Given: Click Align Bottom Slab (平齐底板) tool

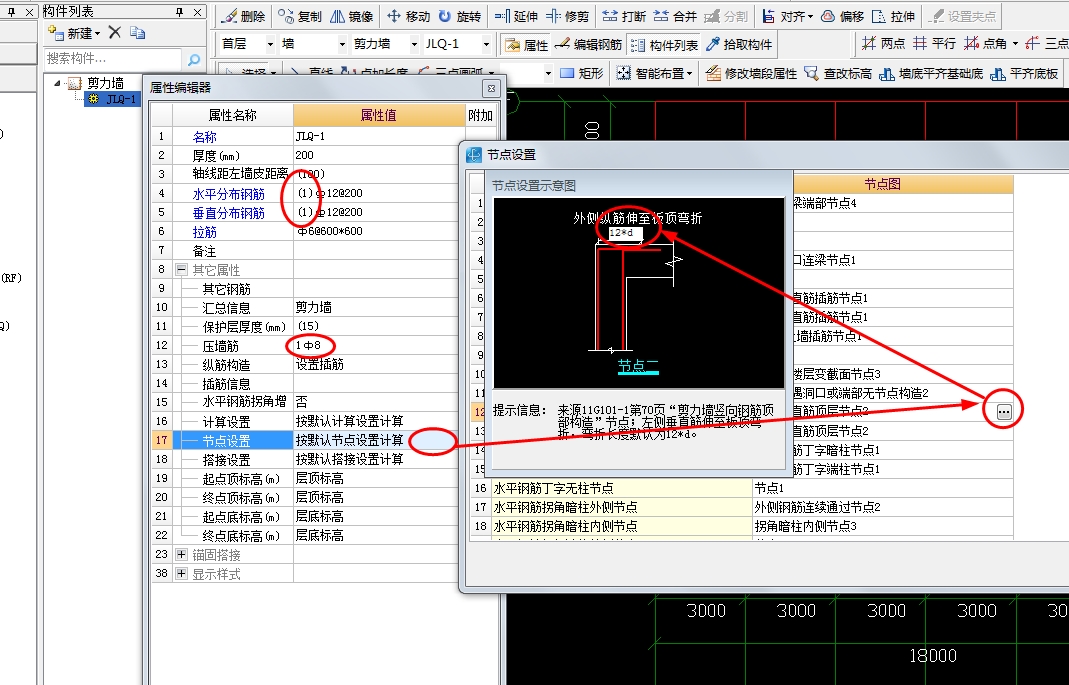Looking at the screenshot, I should [1024, 74].
